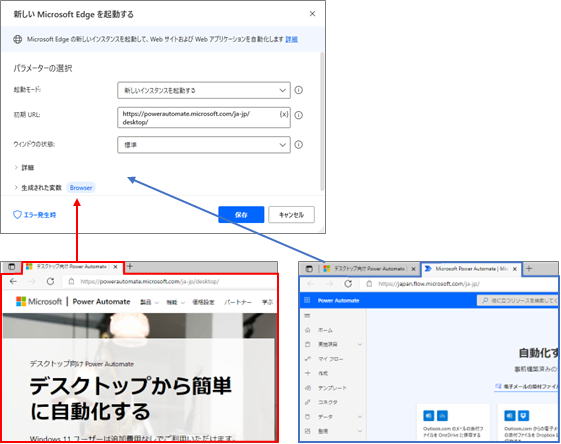Click the キャンセル button

pyautogui.click(x=291, y=215)
